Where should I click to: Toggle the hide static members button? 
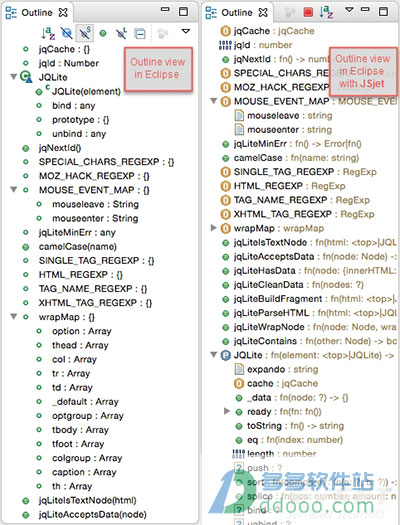point(84,33)
